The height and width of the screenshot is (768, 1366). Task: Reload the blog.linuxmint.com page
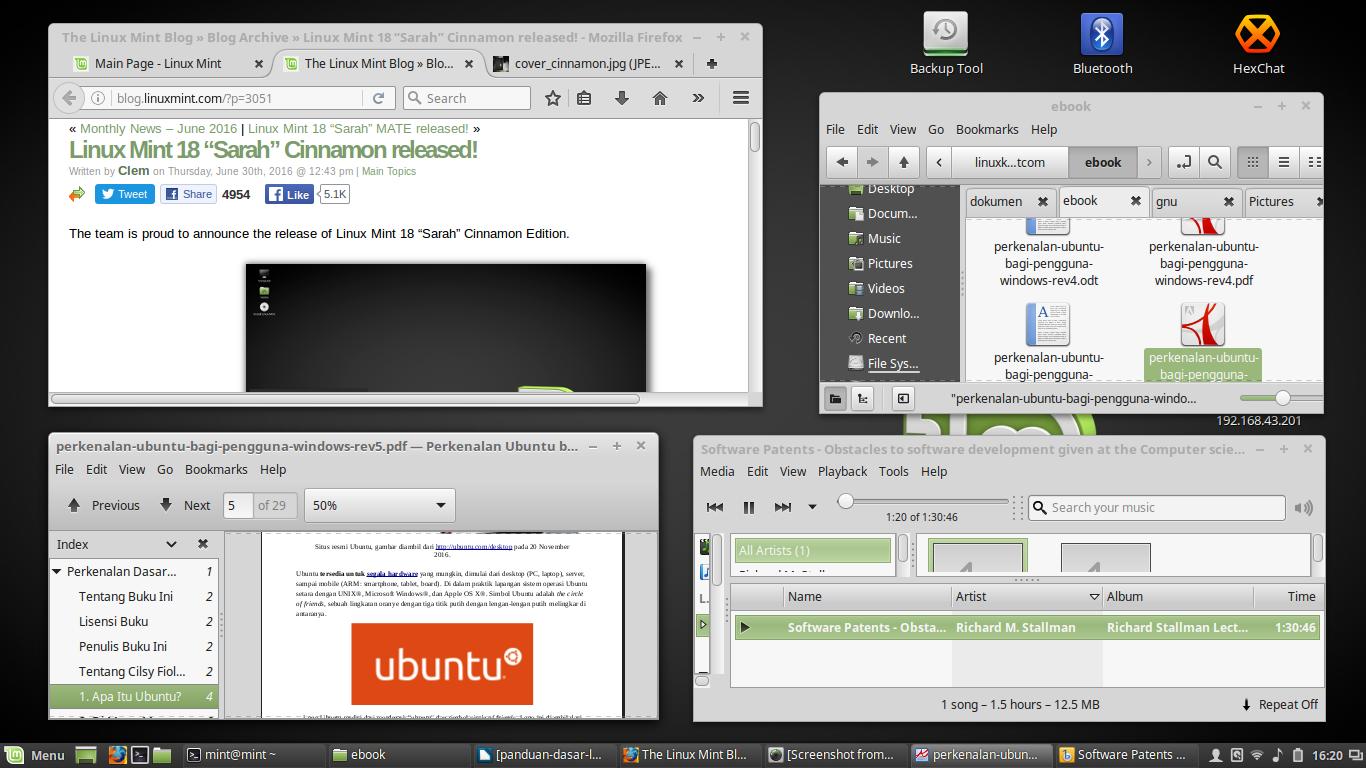378,98
